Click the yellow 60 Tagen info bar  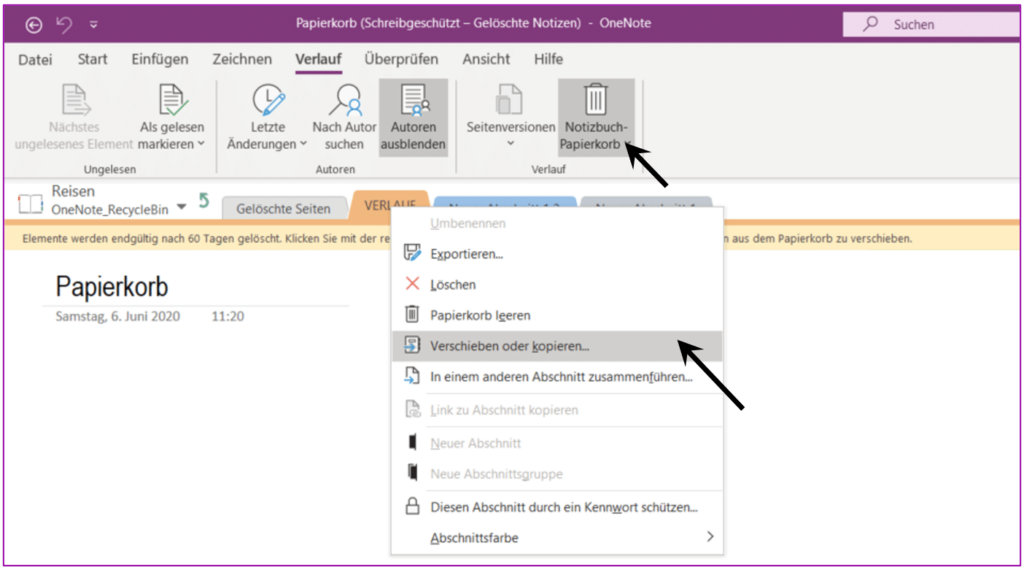click(511, 238)
